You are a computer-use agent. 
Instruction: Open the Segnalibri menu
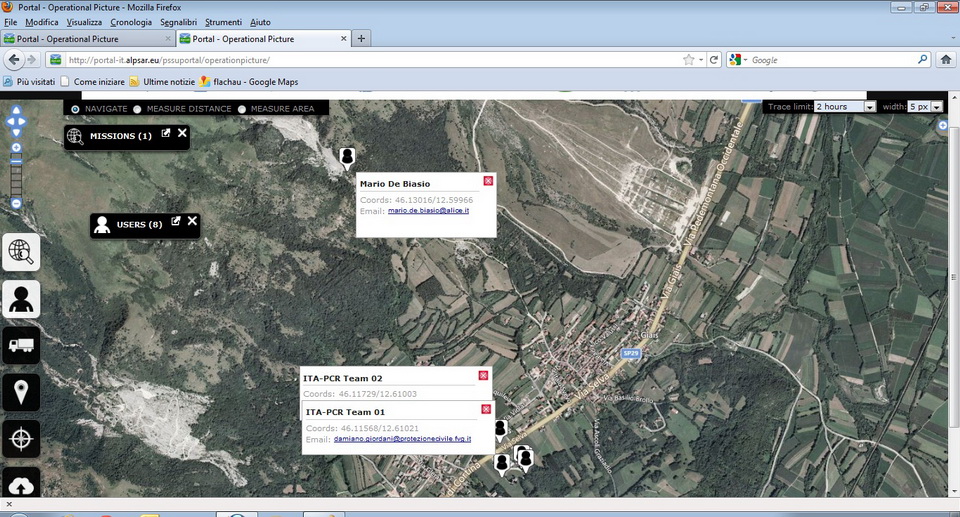(178, 22)
